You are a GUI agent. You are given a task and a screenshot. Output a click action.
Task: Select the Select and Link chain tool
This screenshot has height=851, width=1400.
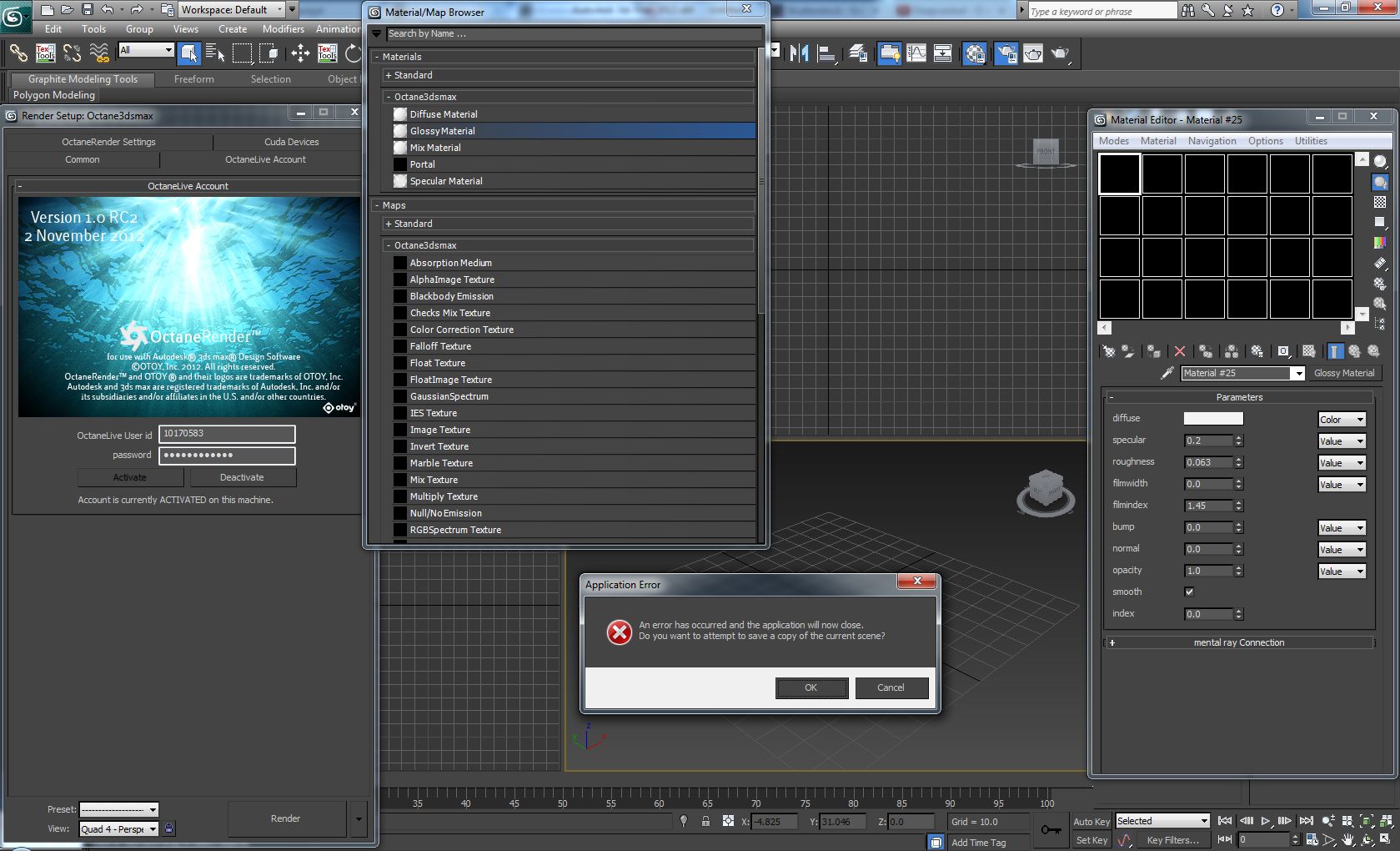coord(18,53)
